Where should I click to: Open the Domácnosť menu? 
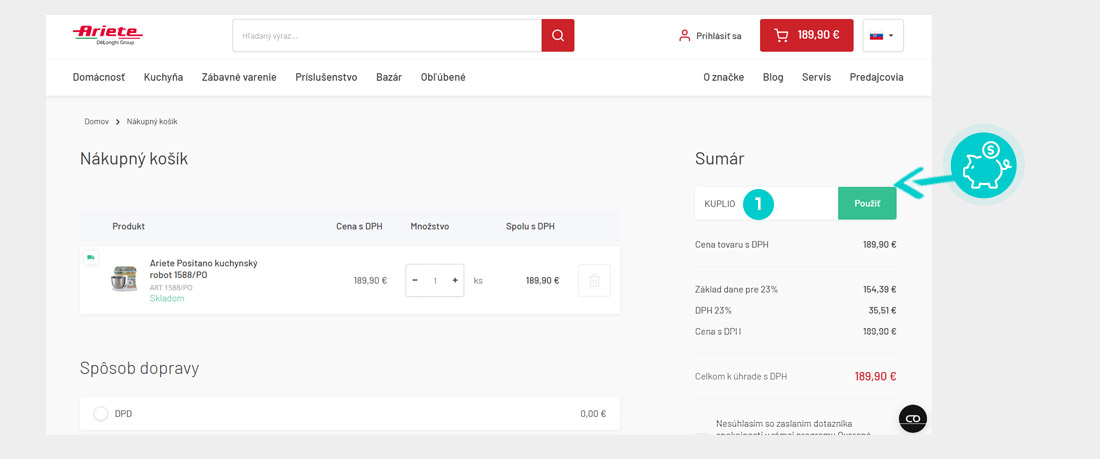coord(99,77)
